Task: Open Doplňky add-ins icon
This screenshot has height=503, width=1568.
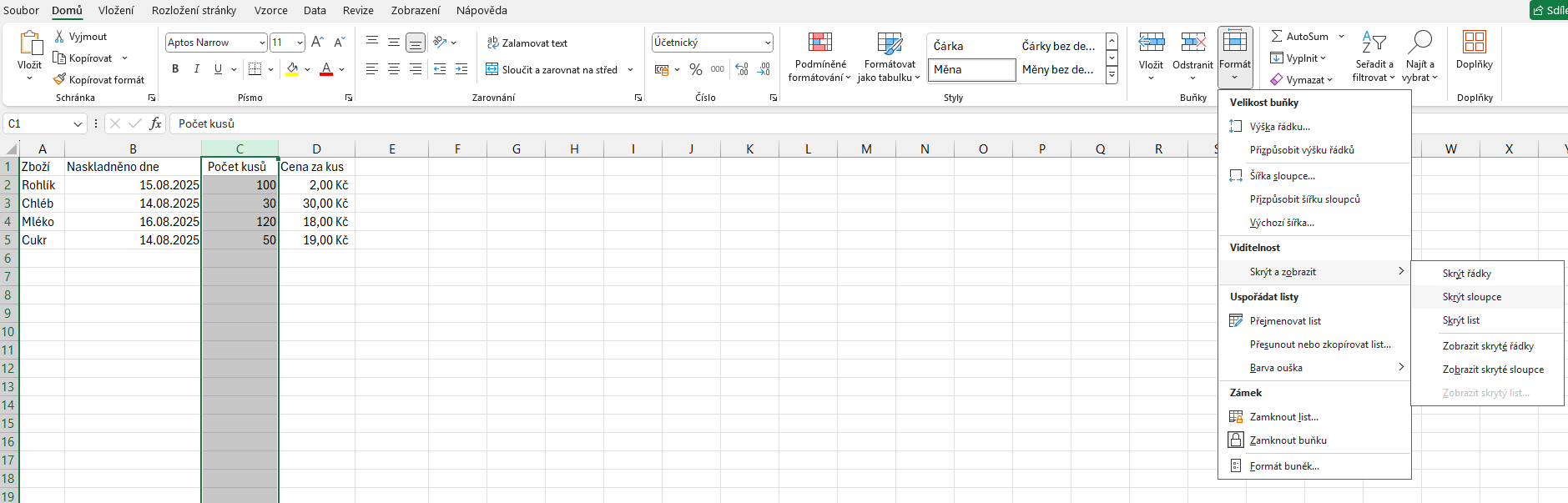Action: click(1475, 43)
